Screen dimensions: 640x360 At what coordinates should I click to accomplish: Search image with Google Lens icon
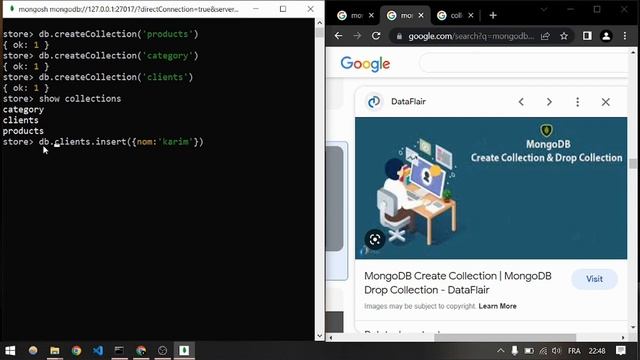375,239
